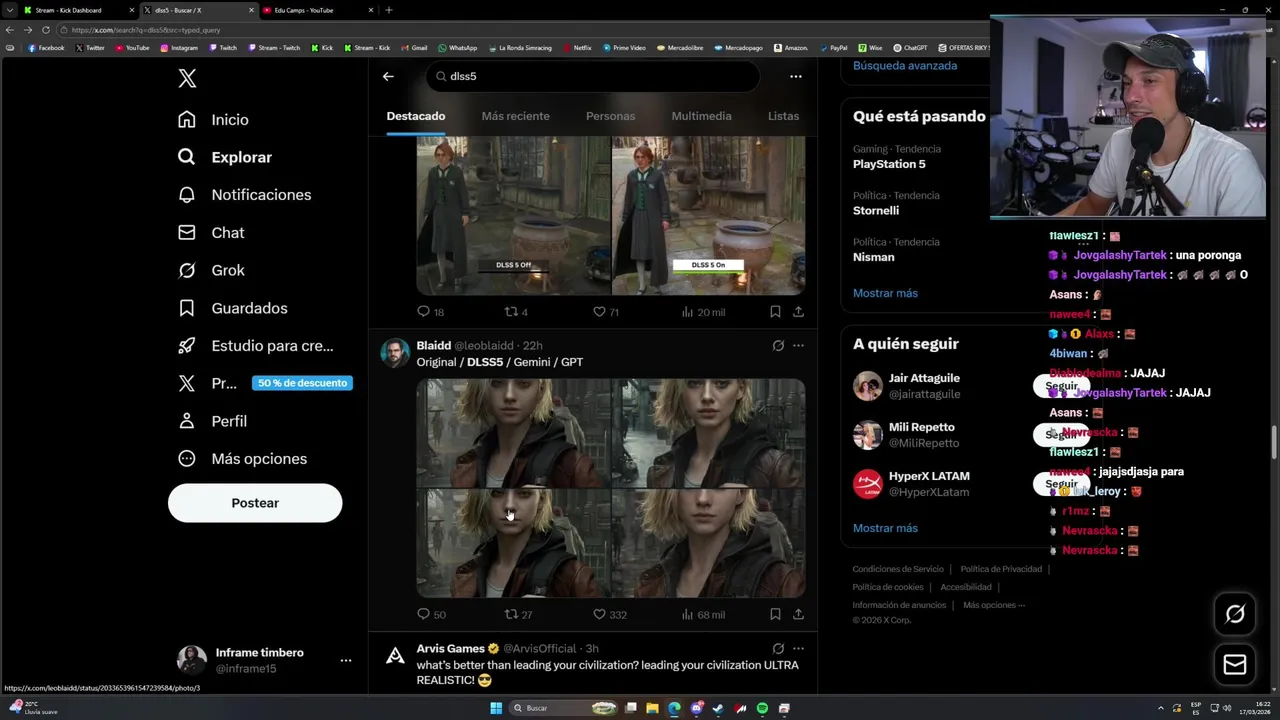Viewport: 1280px width, 720px height.
Task: Repost Blaidd post with 27 reposts
Action: click(518, 614)
